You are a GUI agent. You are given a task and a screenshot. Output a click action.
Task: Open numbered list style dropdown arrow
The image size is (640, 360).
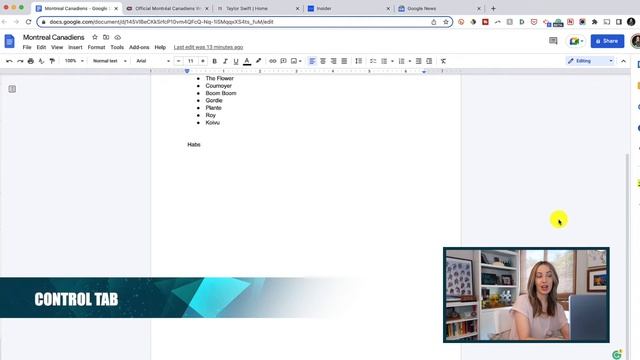(x=410, y=61)
